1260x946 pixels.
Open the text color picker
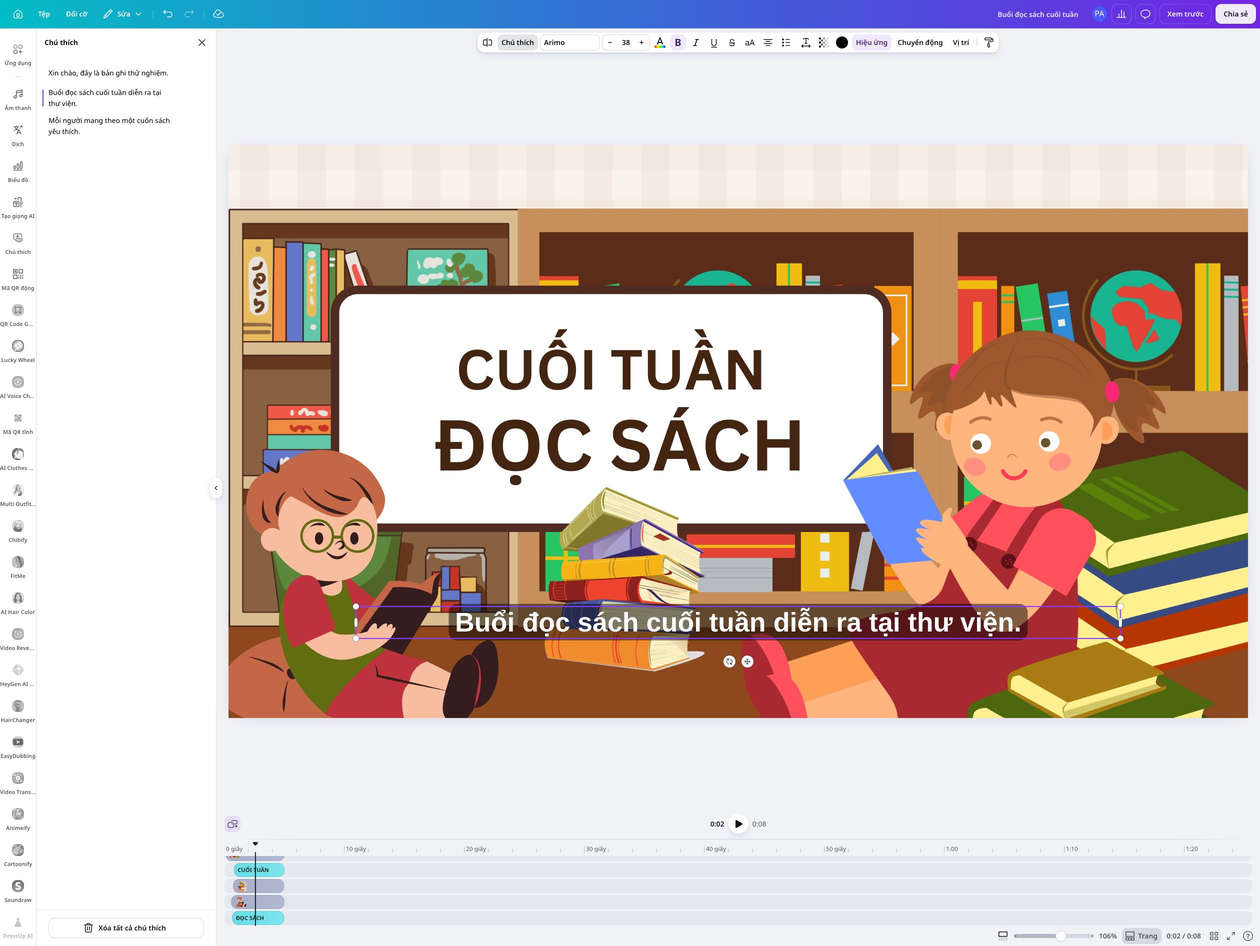pyautogui.click(x=659, y=43)
